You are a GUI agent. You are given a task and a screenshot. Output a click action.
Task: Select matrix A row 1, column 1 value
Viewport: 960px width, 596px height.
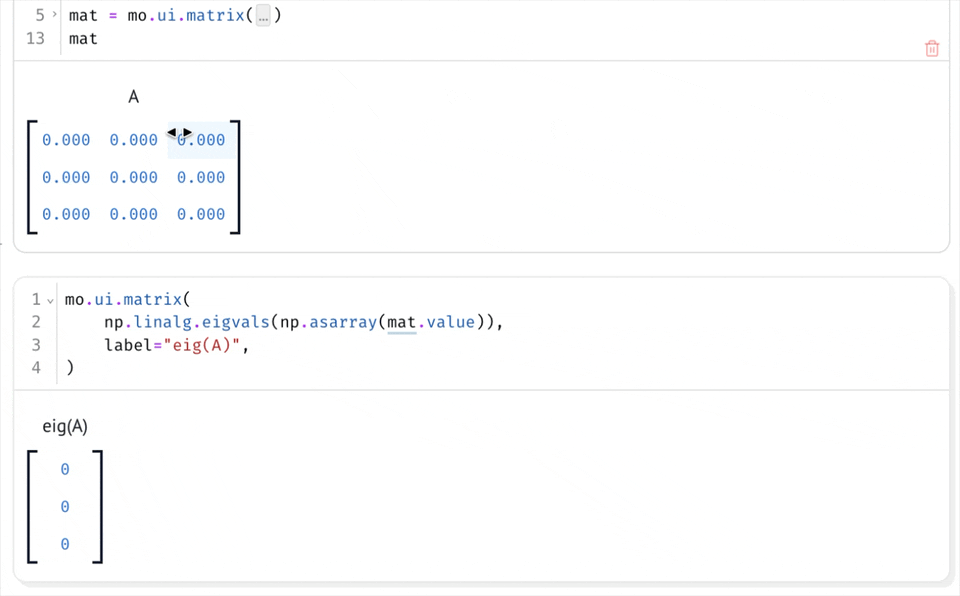[x=66, y=140]
